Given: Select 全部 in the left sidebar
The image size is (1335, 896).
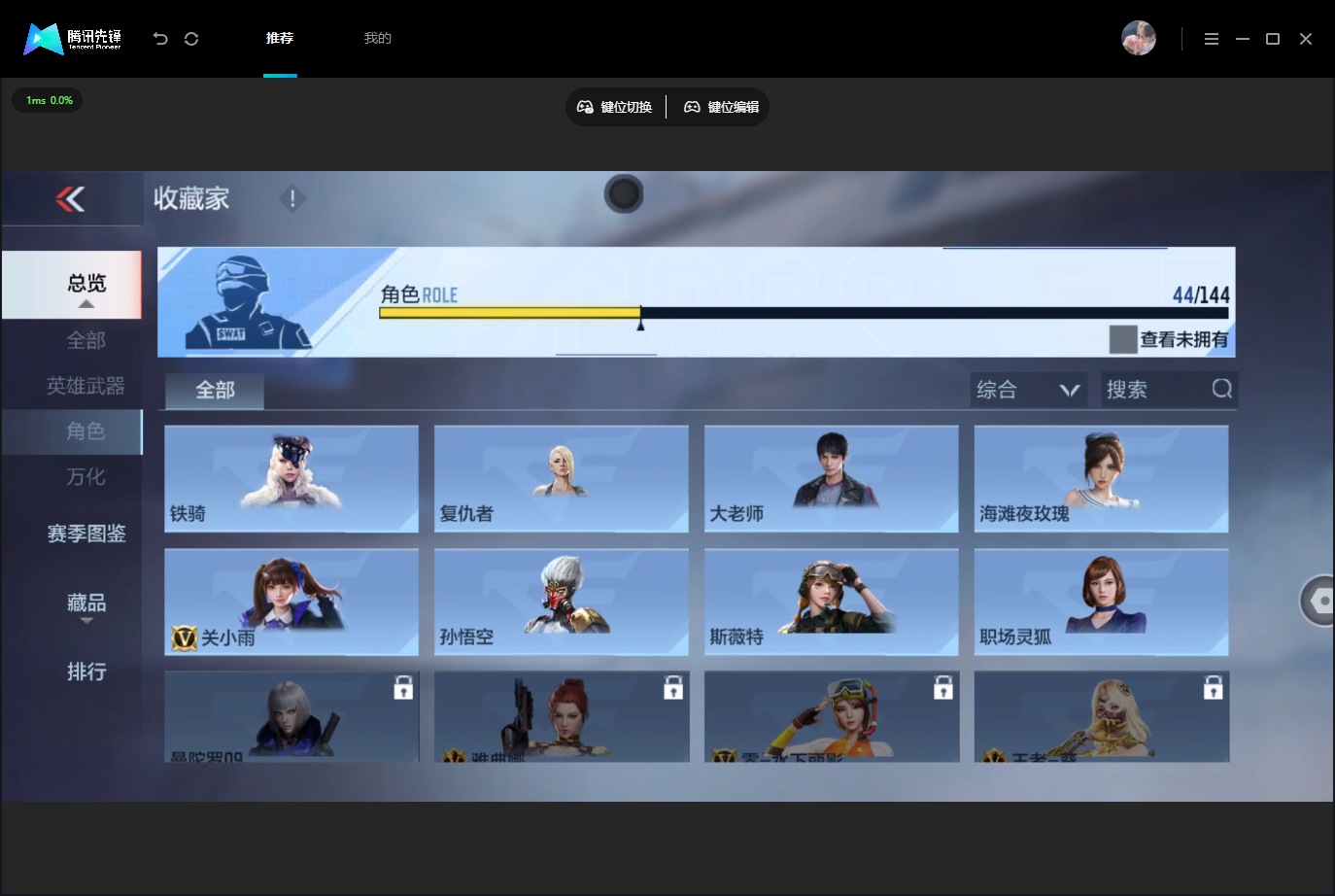Looking at the screenshot, I should coord(86,340).
